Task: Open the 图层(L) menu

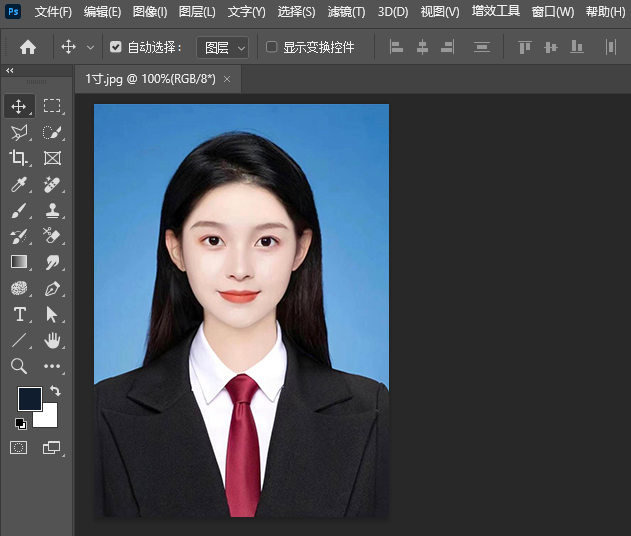Action: 197,12
